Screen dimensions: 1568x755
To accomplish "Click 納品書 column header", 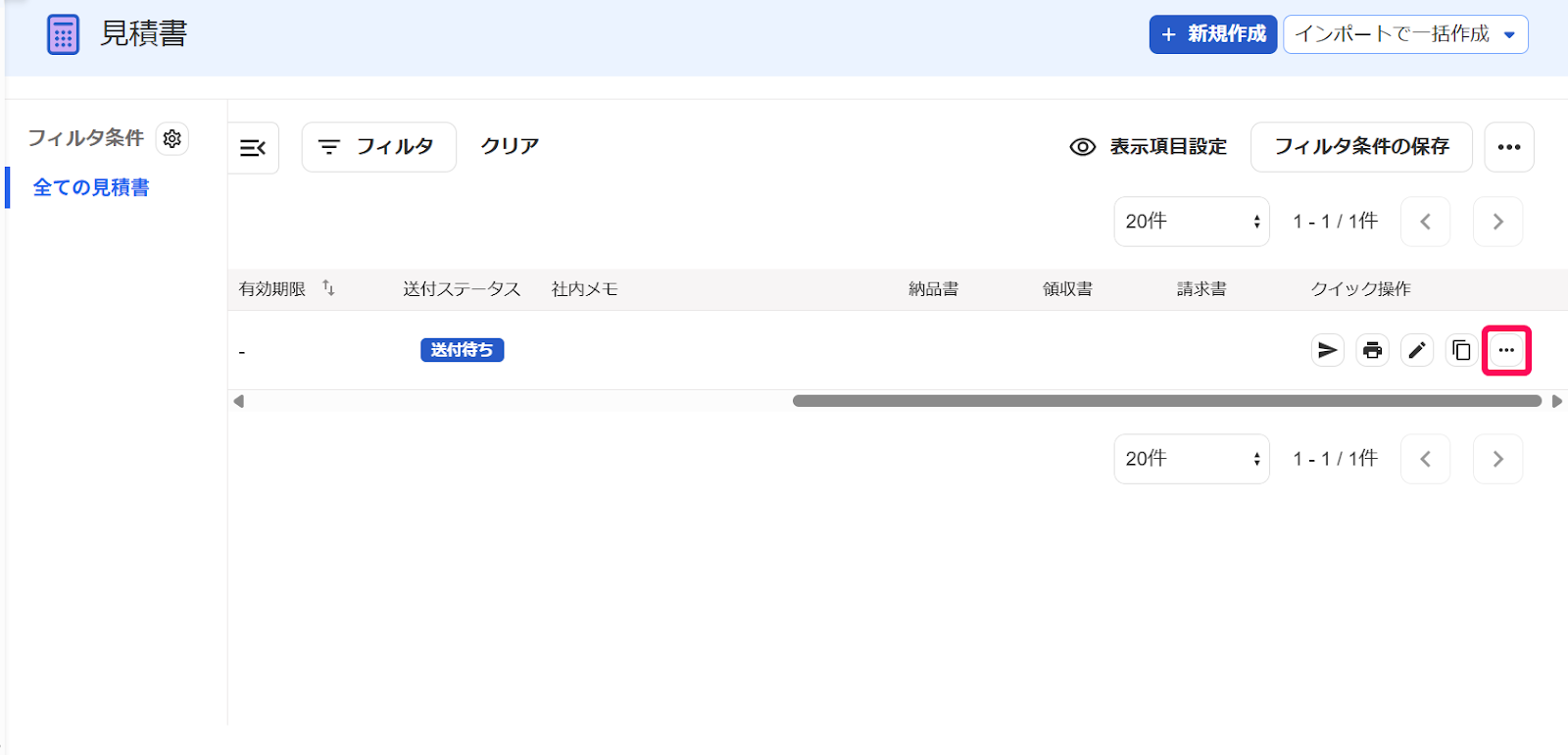I will (x=933, y=289).
